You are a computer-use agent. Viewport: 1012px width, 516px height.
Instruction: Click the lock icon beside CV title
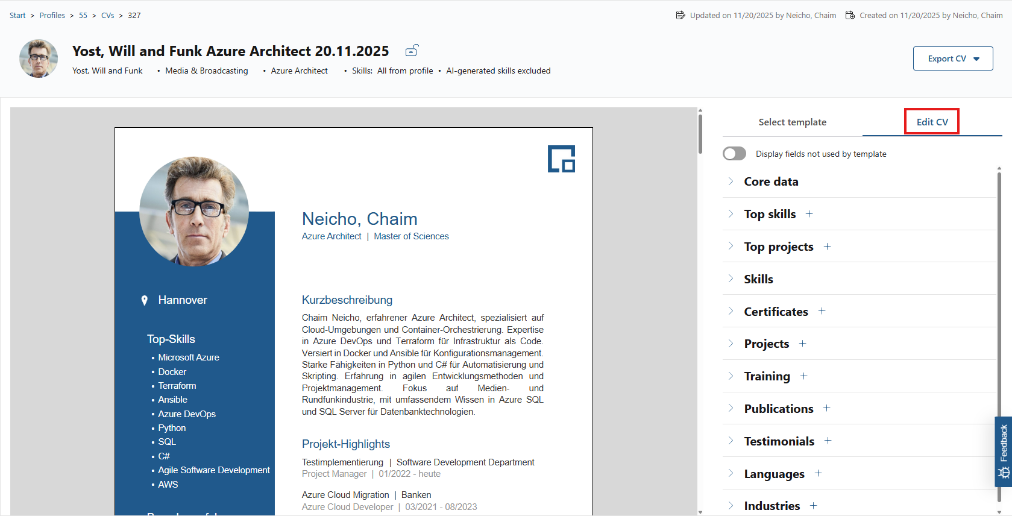(412, 50)
